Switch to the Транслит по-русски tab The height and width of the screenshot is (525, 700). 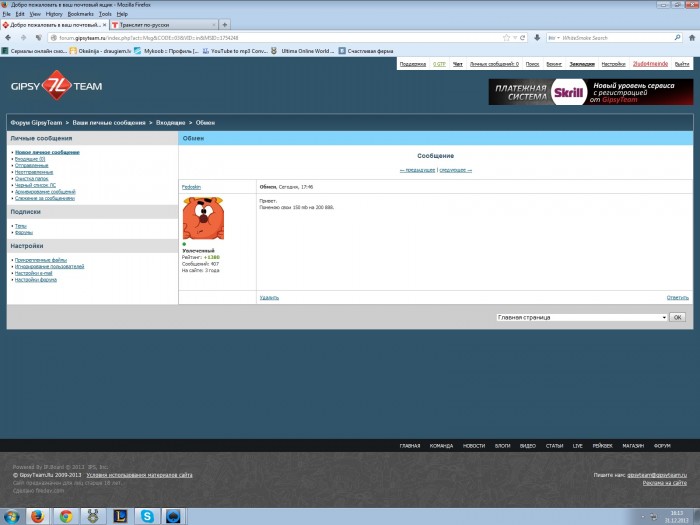[163, 25]
